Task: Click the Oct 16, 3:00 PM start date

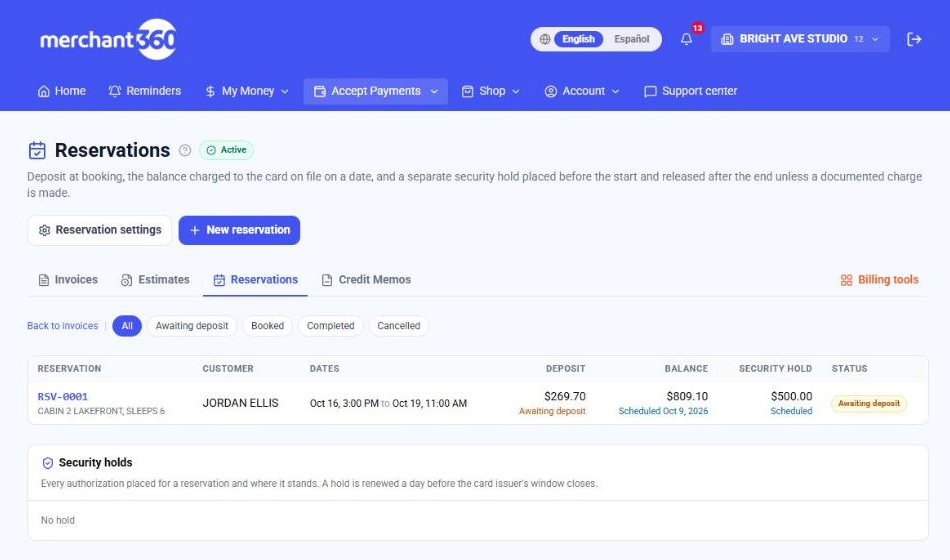Action: pyautogui.click(x=344, y=404)
